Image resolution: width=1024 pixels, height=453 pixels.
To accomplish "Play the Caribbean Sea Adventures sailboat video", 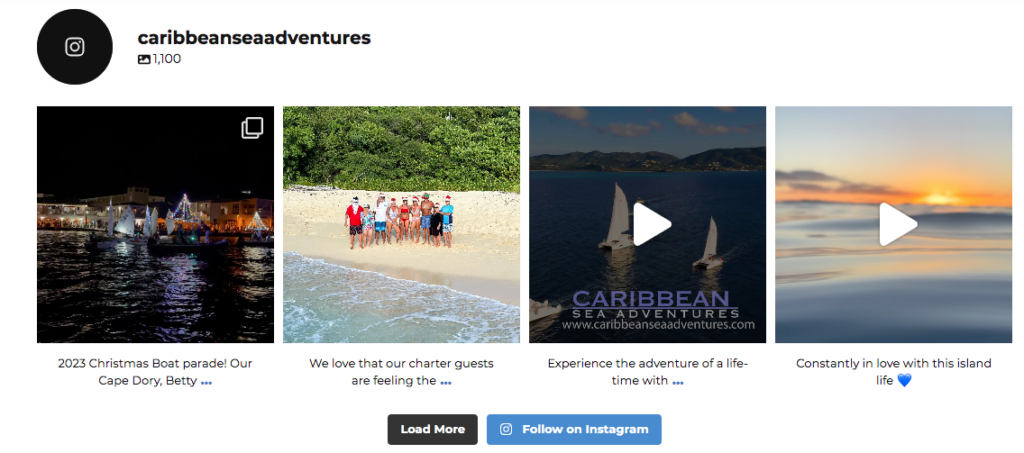I will [652, 224].
